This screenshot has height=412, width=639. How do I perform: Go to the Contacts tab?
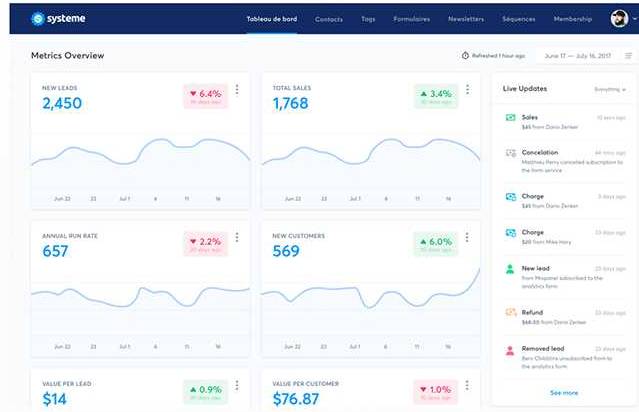[x=328, y=19]
